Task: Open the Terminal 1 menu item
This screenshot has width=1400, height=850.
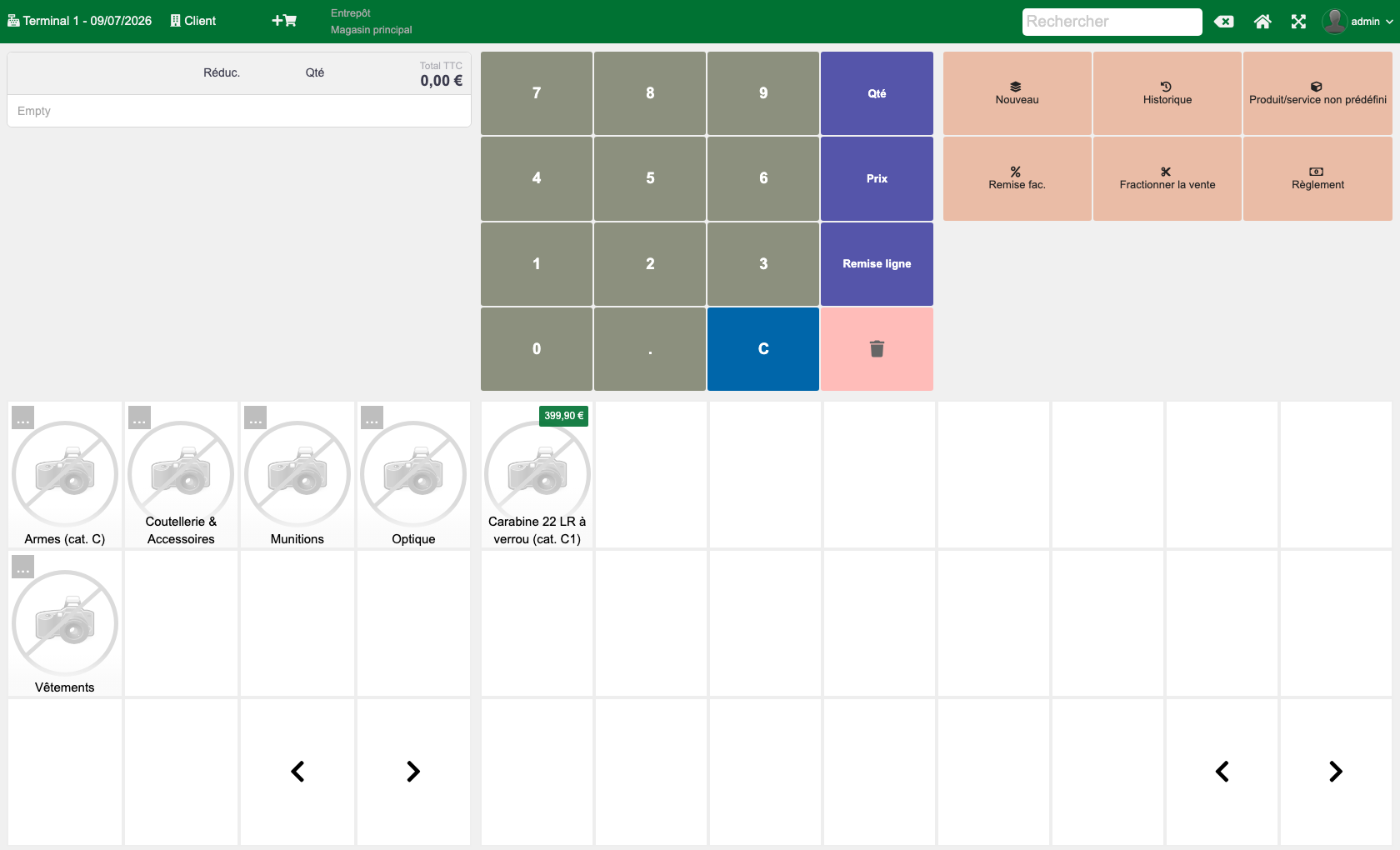Action: coord(79,21)
